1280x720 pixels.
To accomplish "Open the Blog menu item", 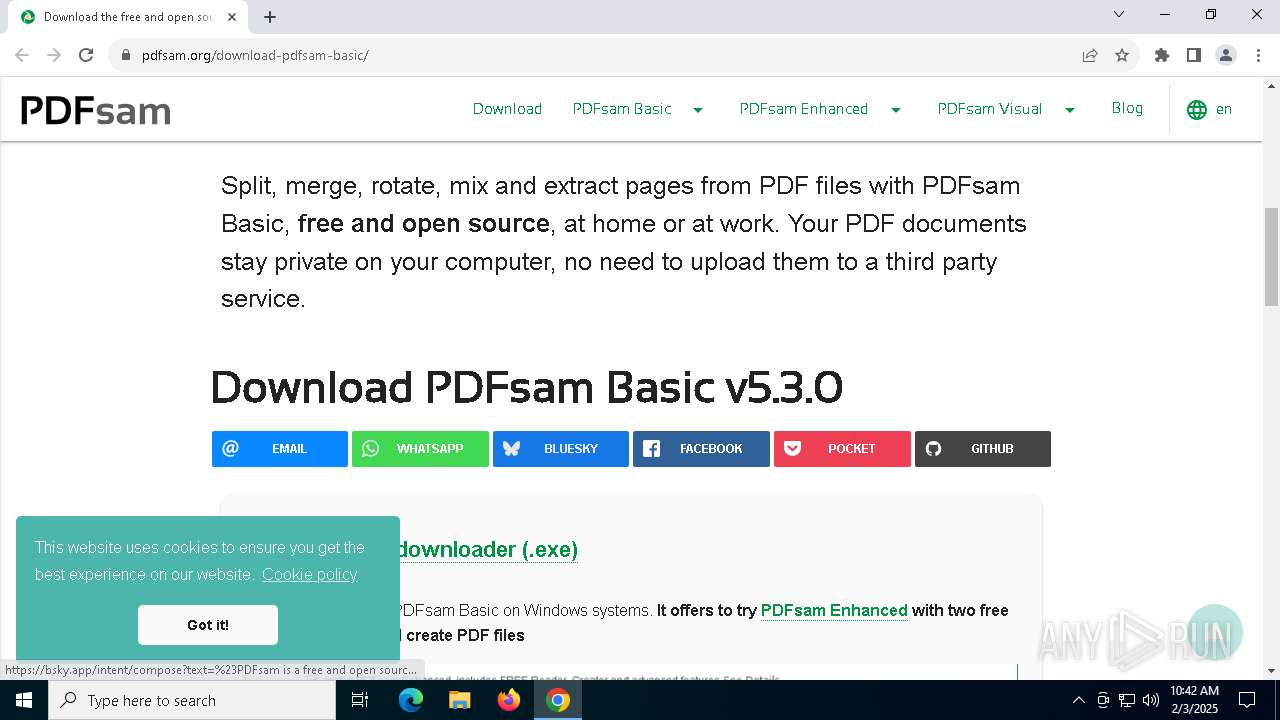I will 1127,108.
